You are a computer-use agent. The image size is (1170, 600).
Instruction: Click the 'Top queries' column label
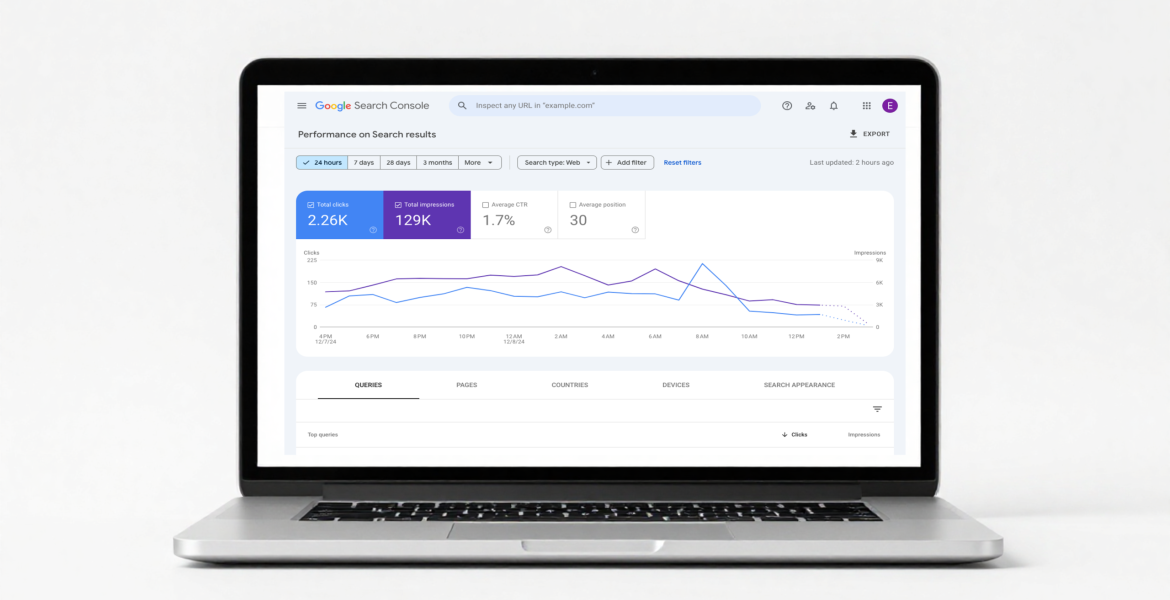coord(322,434)
